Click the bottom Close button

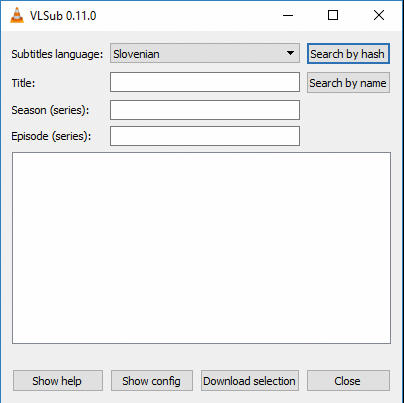348,381
